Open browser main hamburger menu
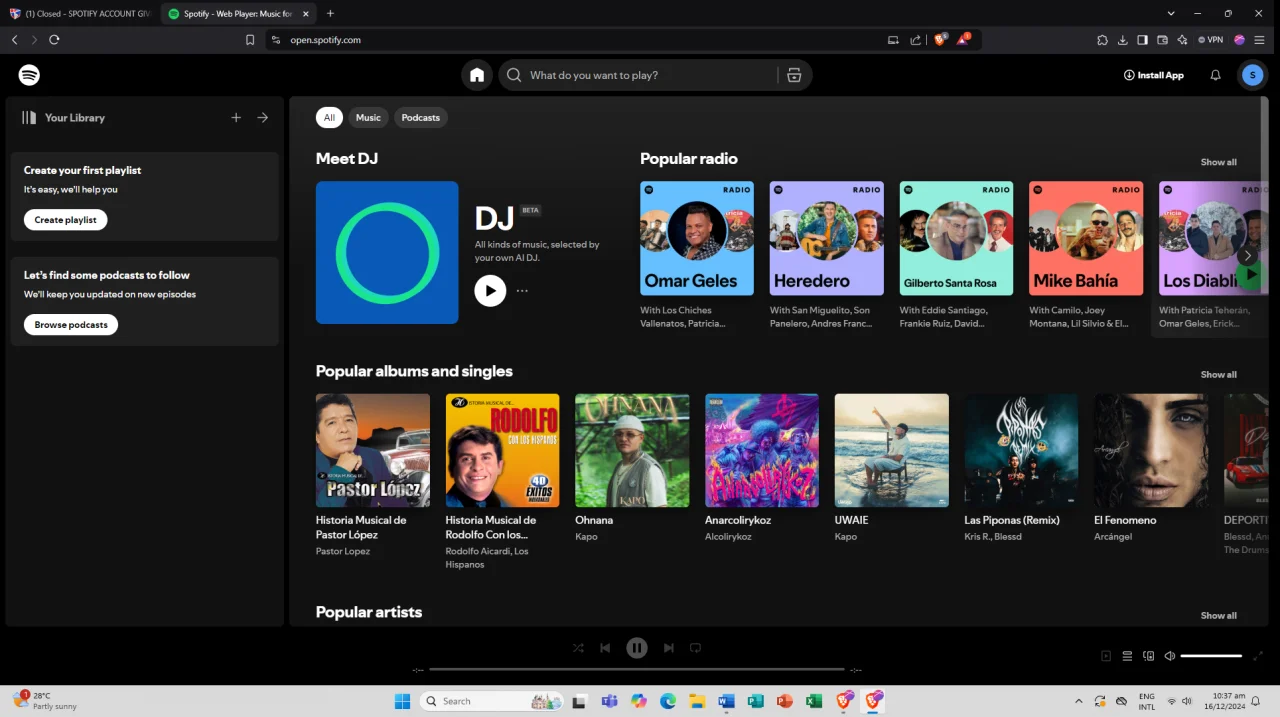1280x717 pixels. tap(1260, 40)
